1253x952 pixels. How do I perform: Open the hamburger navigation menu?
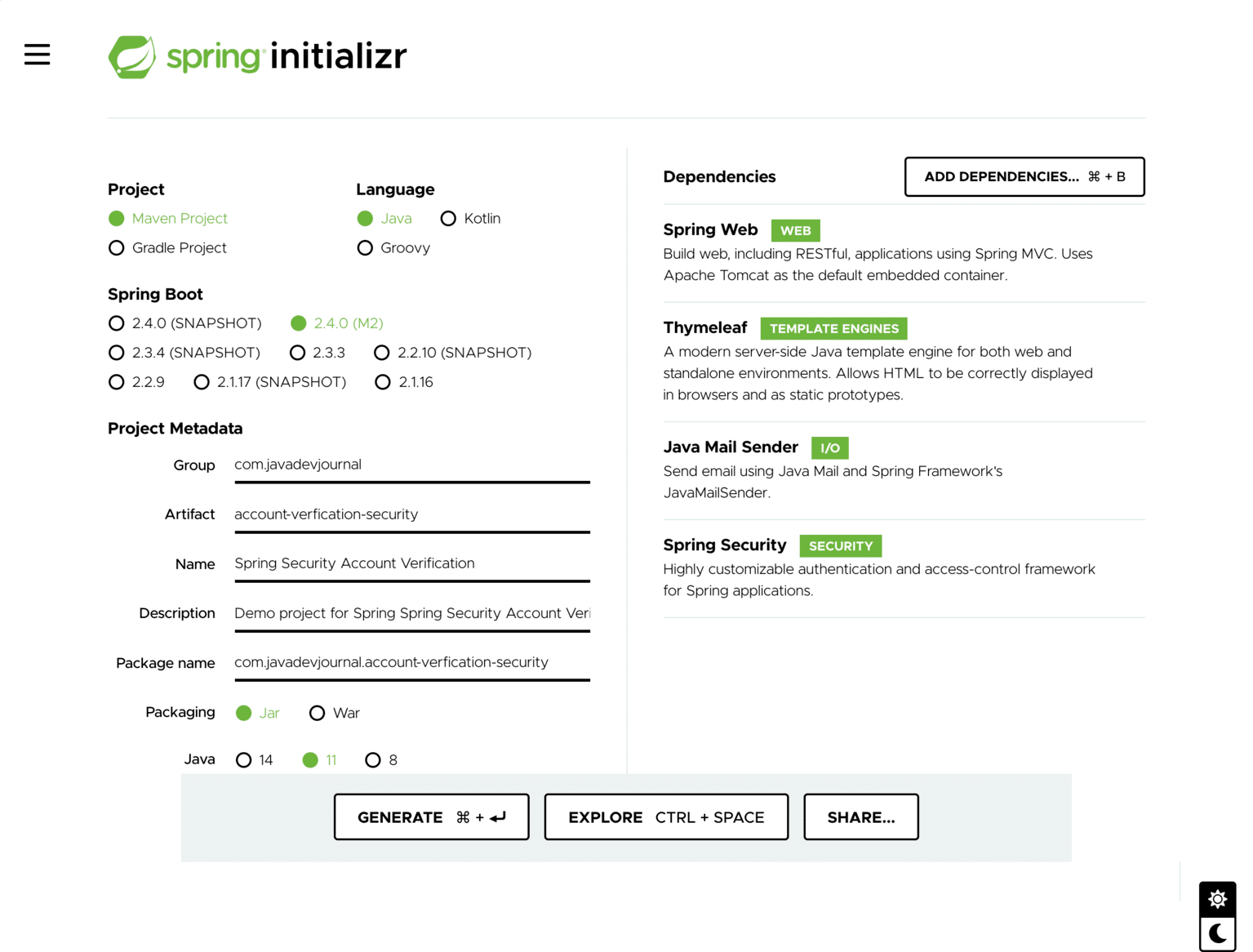click(x=37, y=54)
